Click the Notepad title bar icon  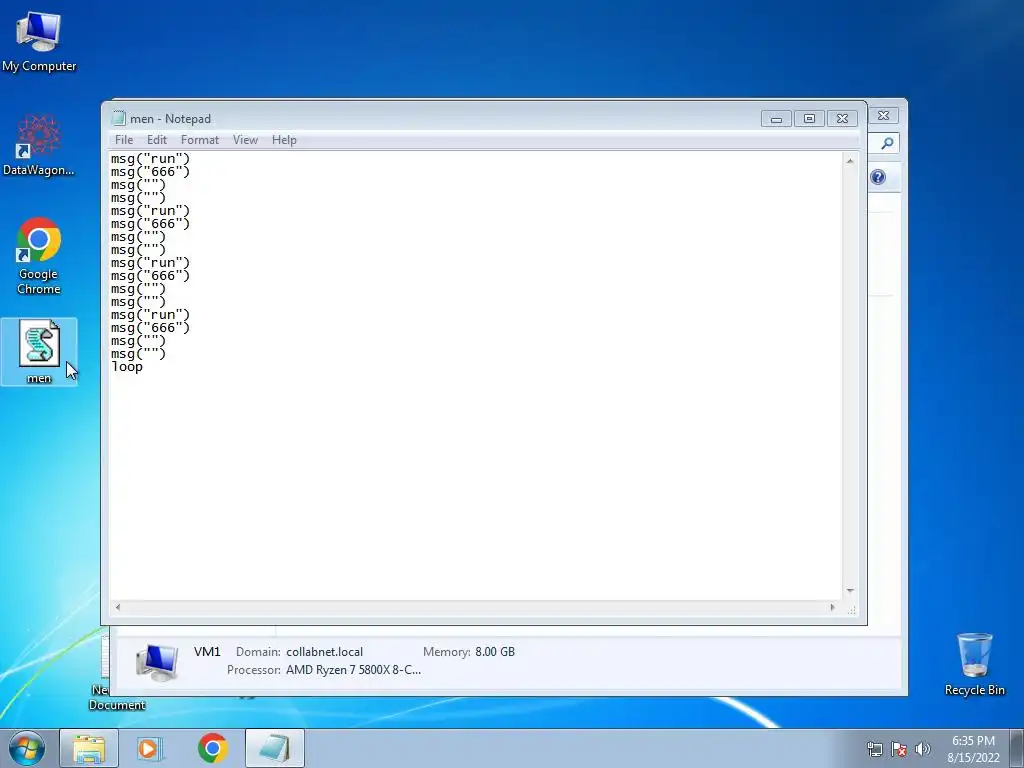tap(118, 118)
